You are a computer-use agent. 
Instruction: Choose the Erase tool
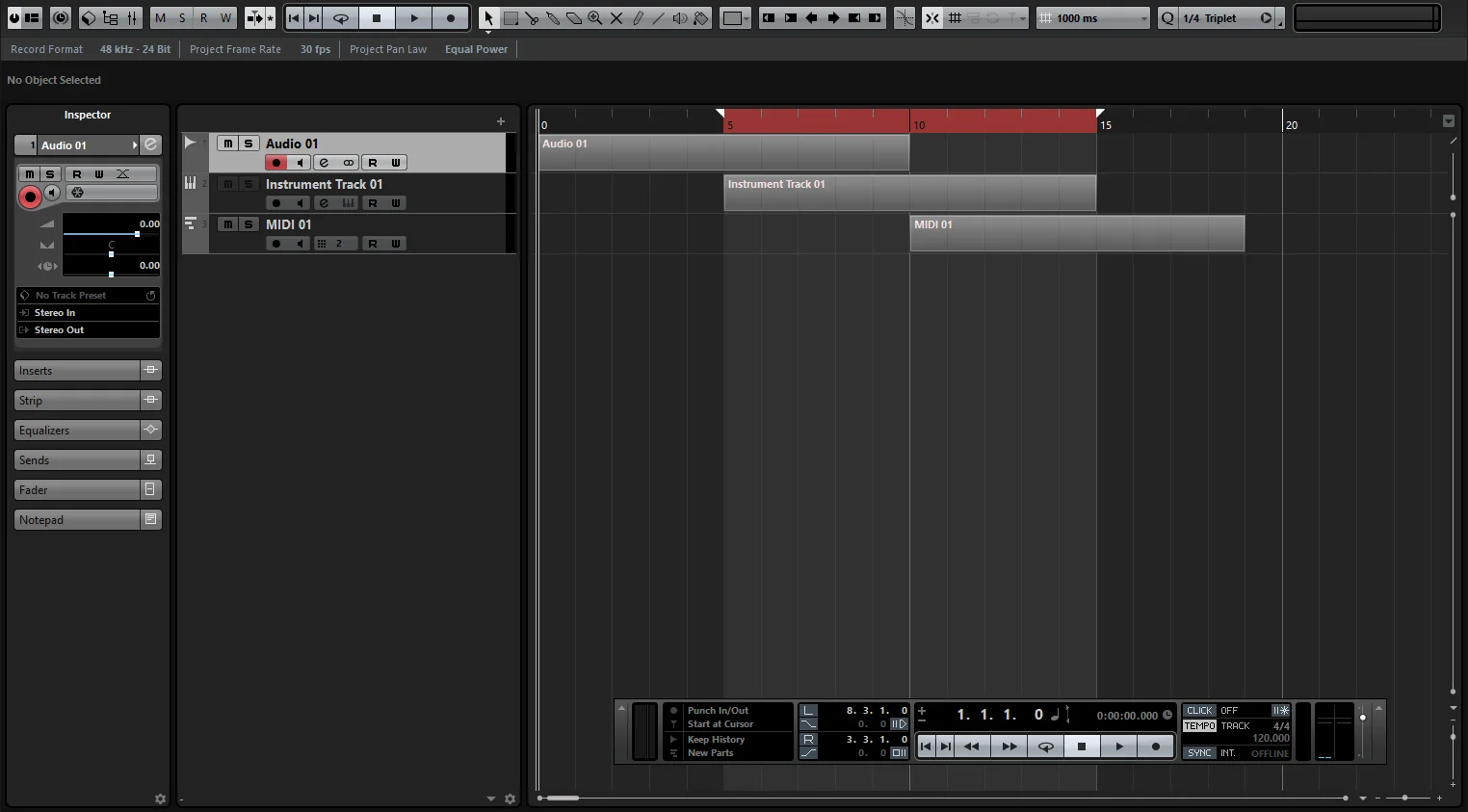[x=574, y=18]
